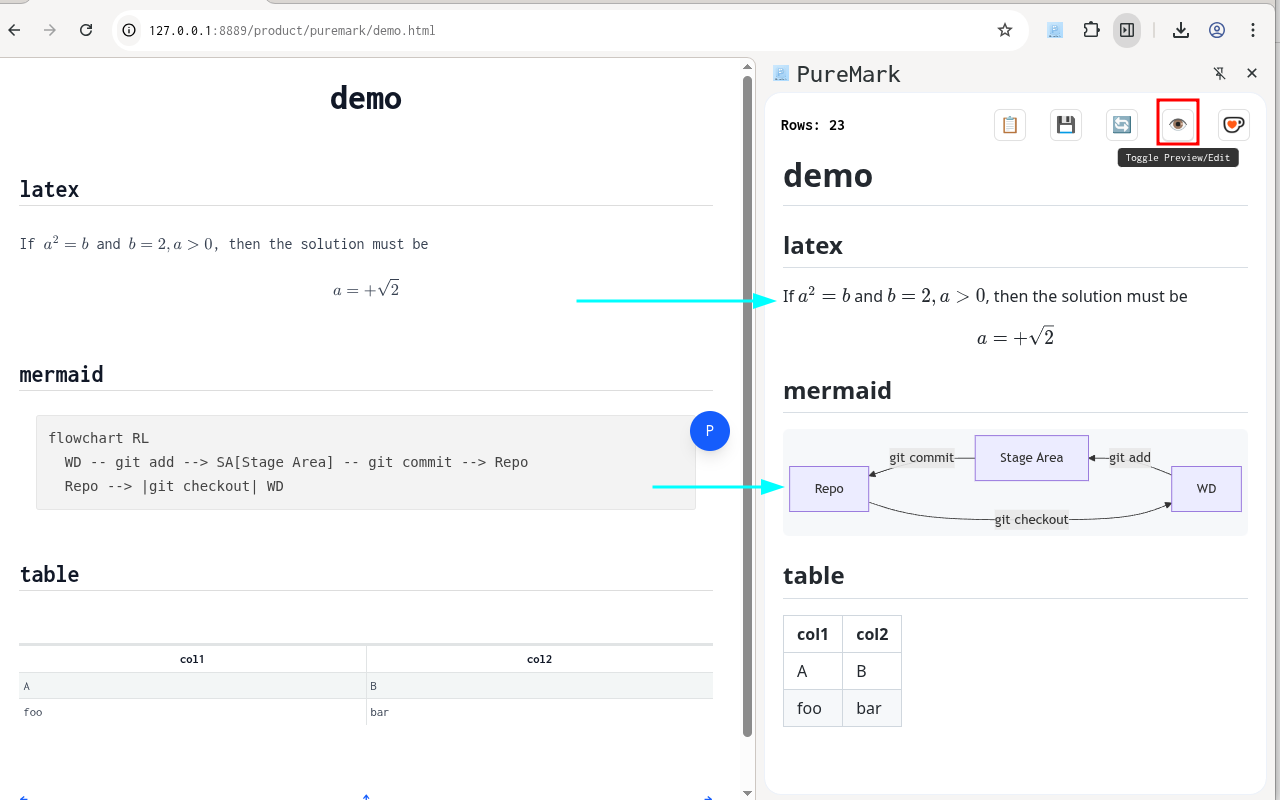Click cell "bar" in the webpage table
Image resolution: width=1280 pixels, height=800 pixels.
(540, 712)
